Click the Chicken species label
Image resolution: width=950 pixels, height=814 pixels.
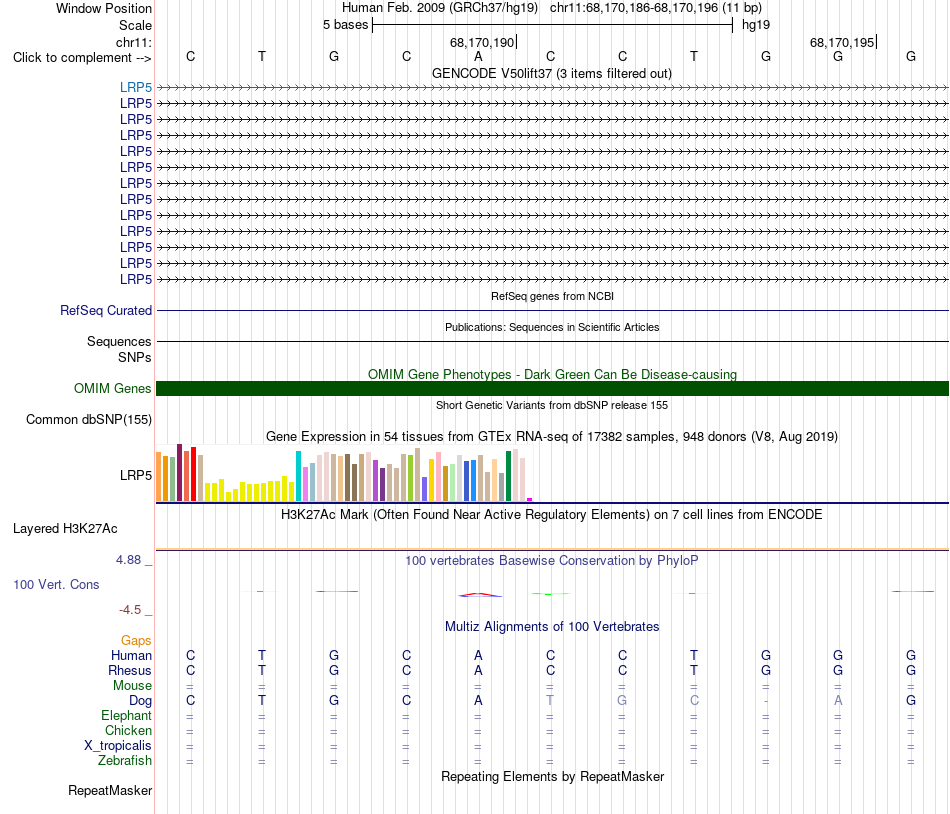[128, 730]
